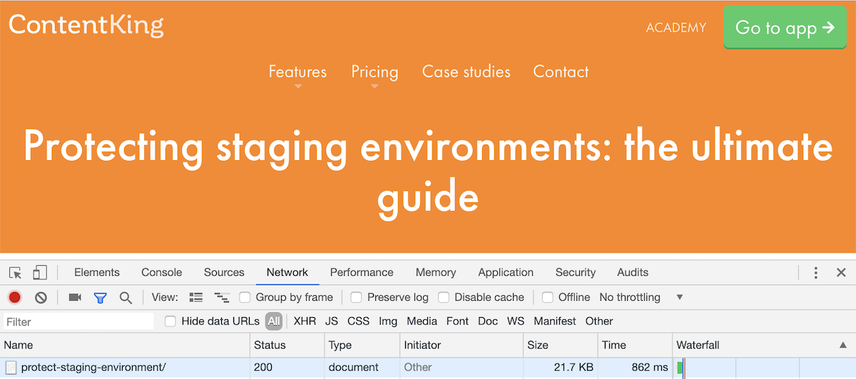Switch to the Sources tab
The height and width of the screenshot is (379, 856).
[x=224, y=273]
